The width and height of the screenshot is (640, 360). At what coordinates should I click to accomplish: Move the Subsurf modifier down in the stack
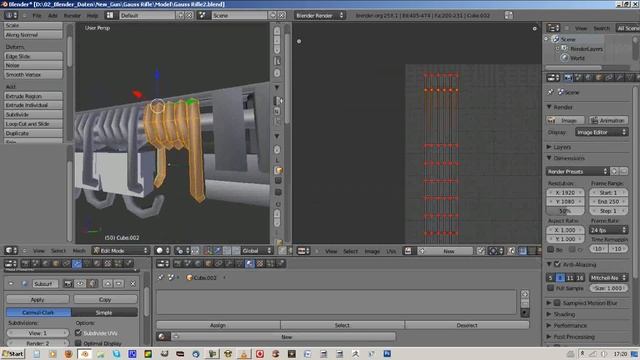click(x=118, y=284)
